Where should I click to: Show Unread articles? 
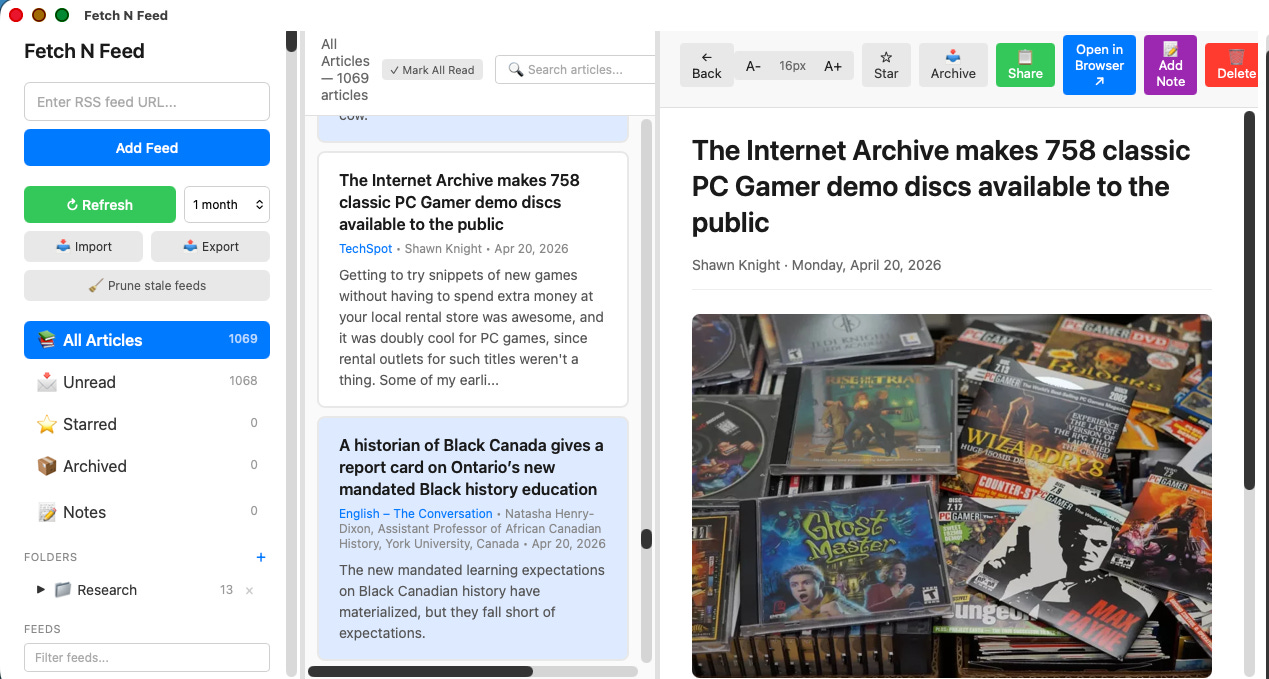147,382
